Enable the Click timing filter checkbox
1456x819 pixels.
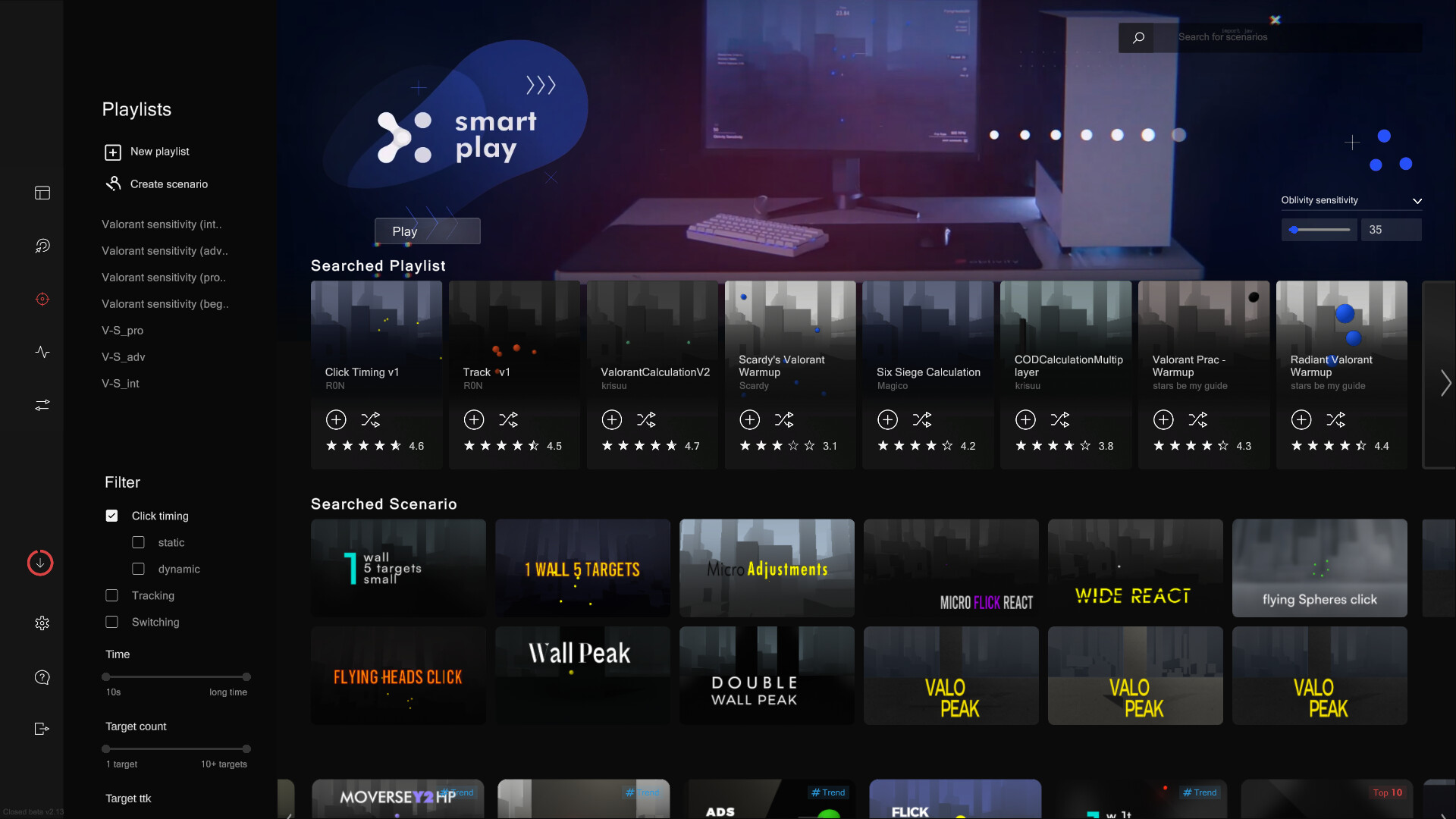[112, 516]
